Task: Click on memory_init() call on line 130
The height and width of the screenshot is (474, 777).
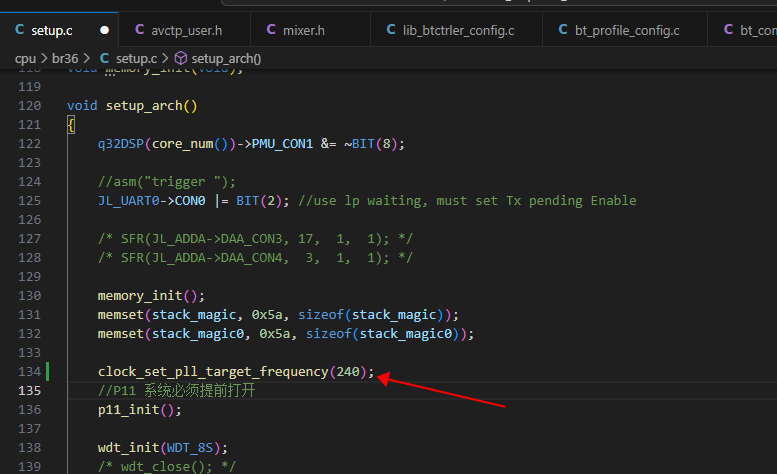Action: (x=151, y=296)
